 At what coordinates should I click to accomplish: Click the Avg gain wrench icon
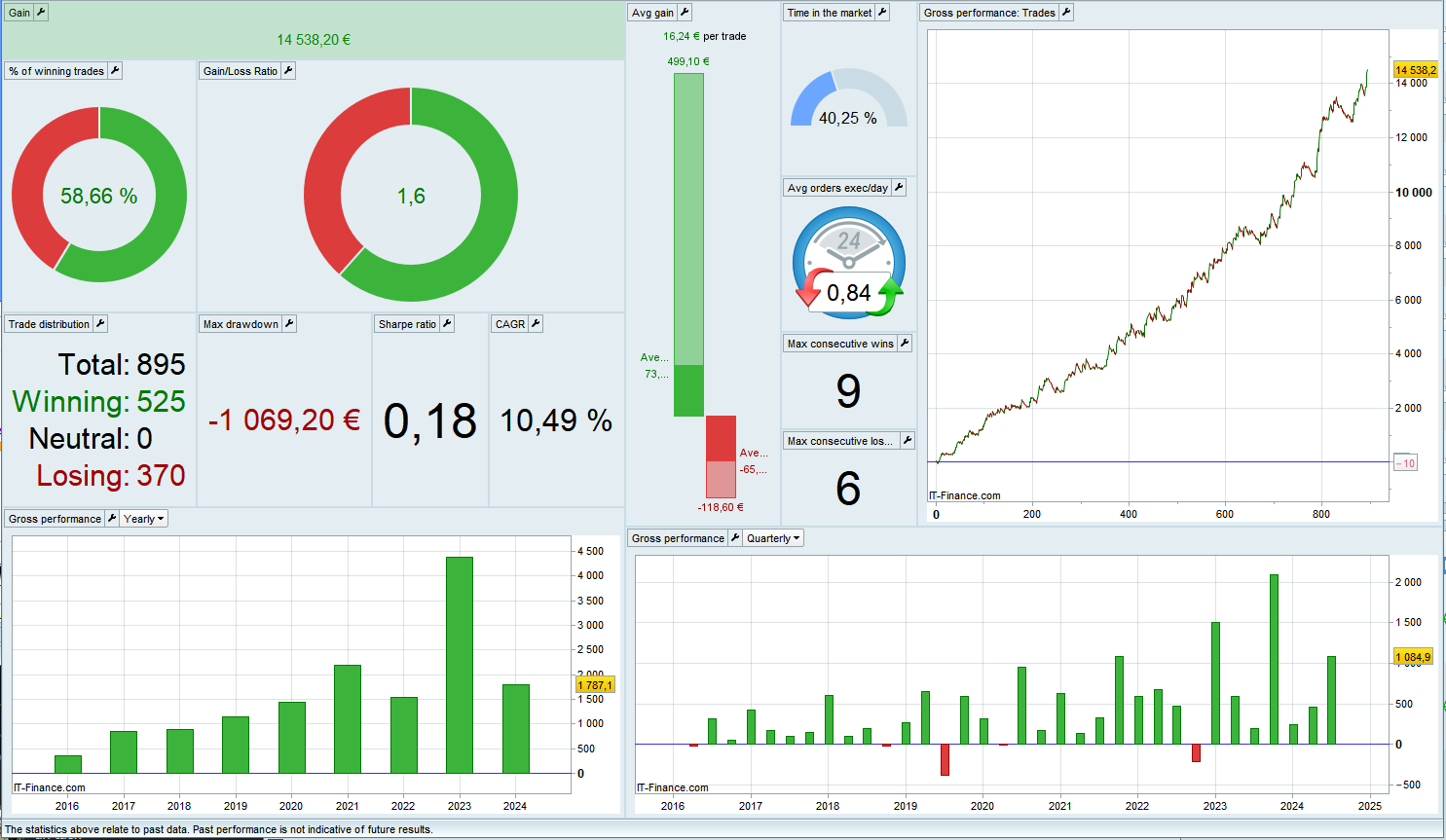[685, 13]
